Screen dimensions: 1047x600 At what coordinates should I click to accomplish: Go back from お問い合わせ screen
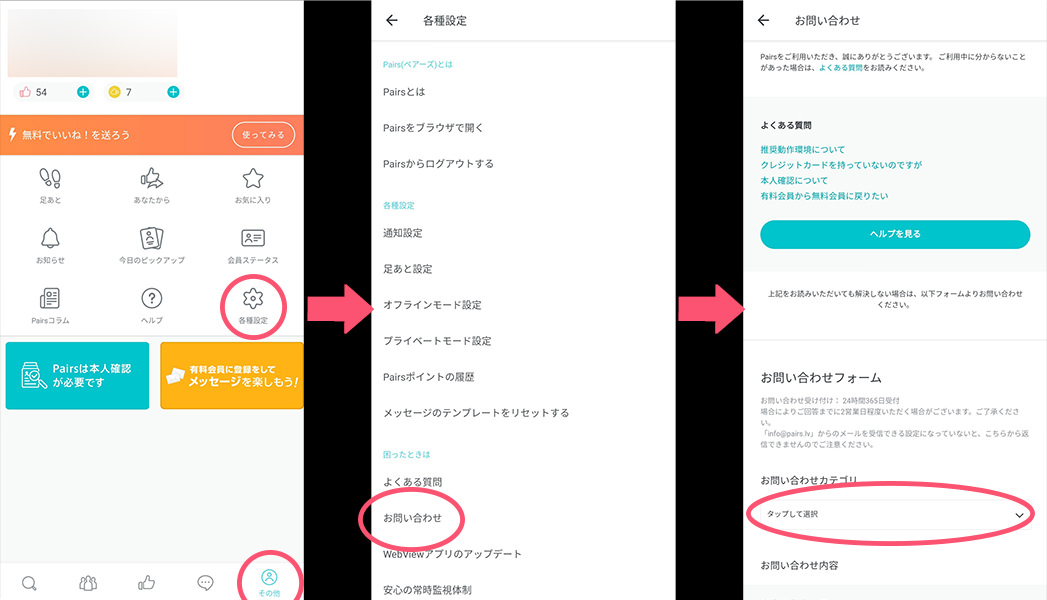[x=764, y=21]
